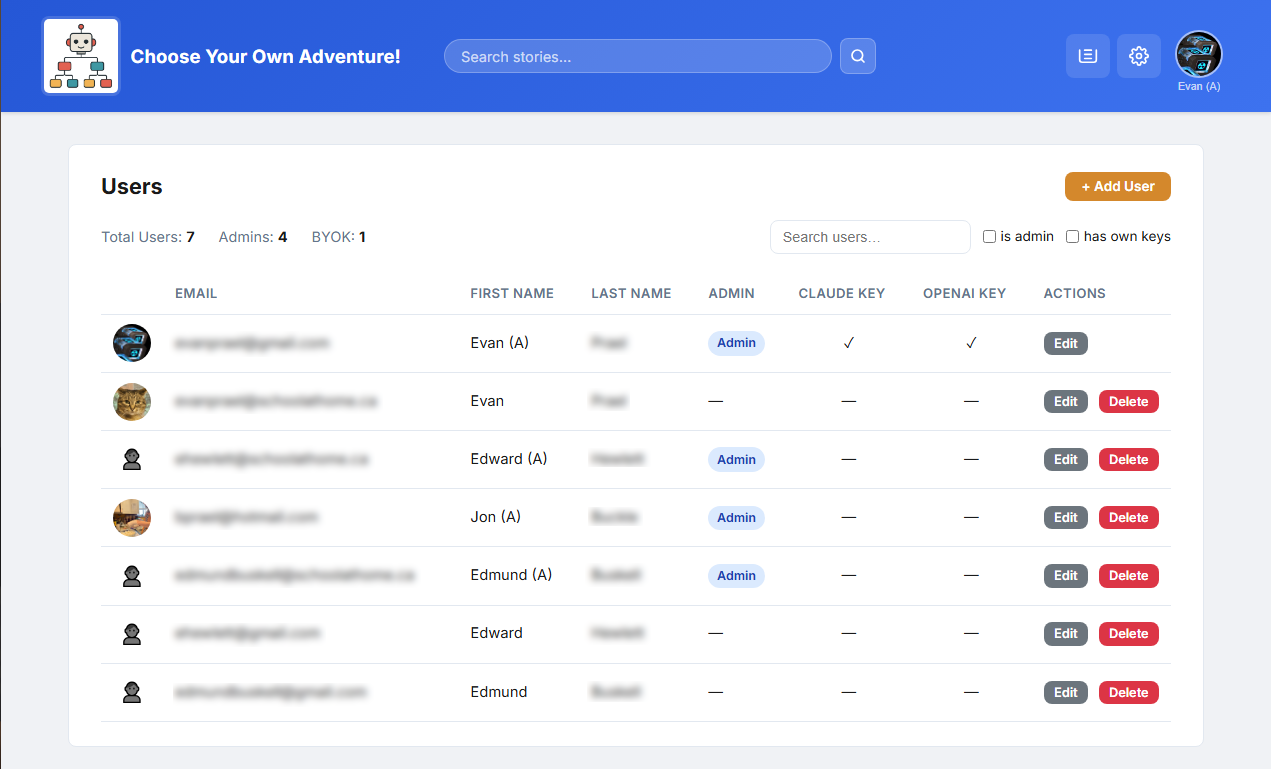
Task: Click first name cell 'Edmund (A)'
Action: pyautogui.click(x=511, y=575)
